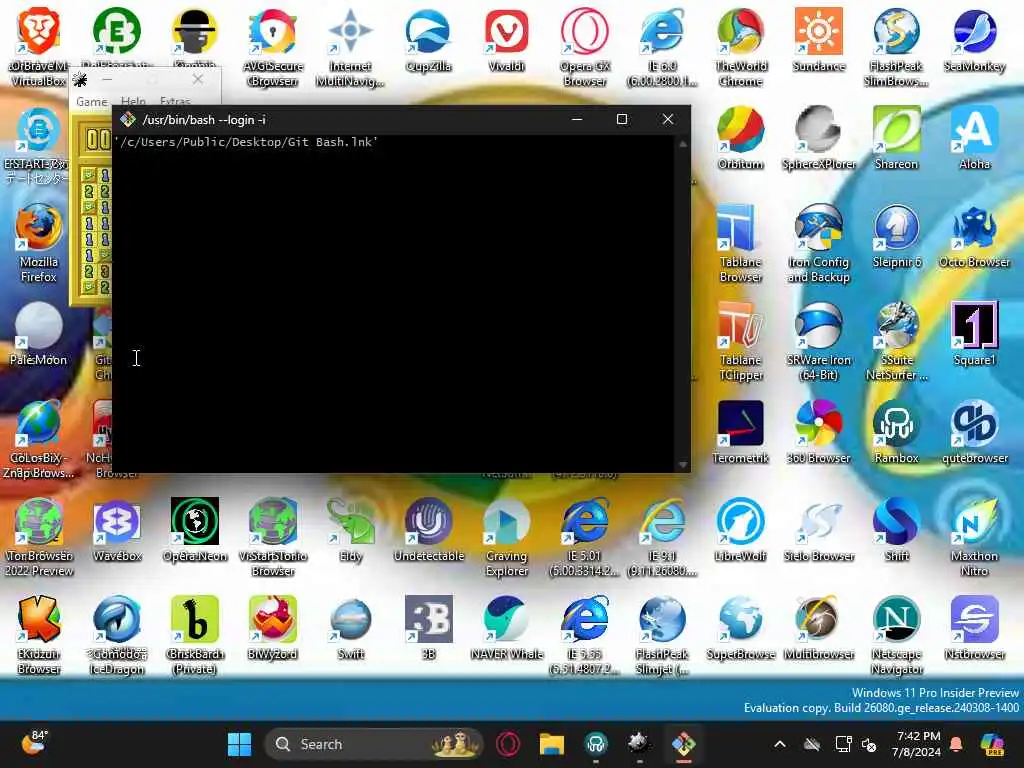
Task: Open the Maxthon Nitro shortcut
Action: [x=974, y=537]
